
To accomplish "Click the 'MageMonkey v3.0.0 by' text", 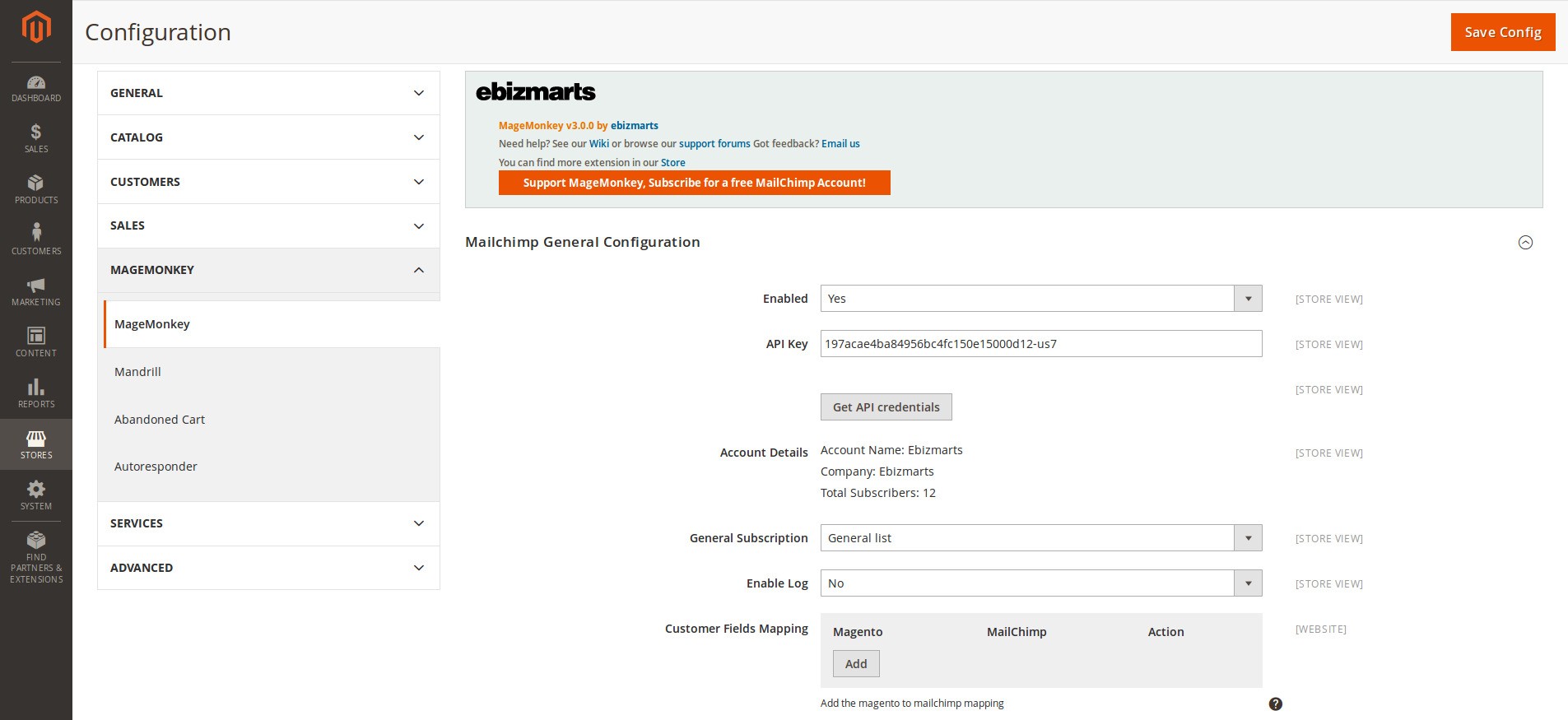I will [553, 126].
